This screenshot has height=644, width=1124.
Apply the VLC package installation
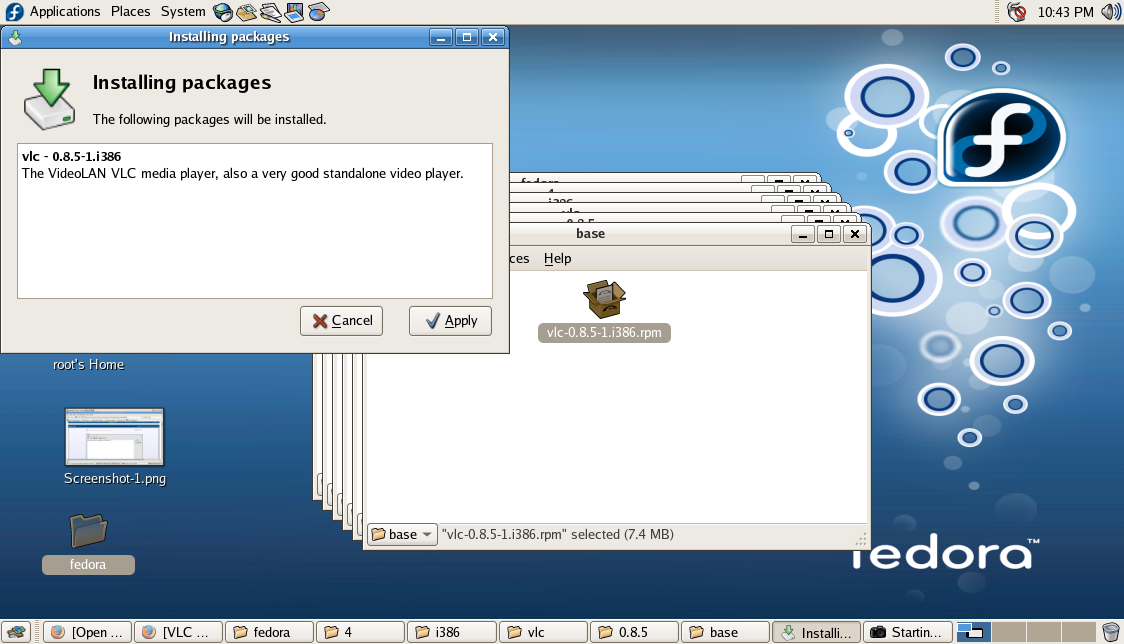coord(450,321)
